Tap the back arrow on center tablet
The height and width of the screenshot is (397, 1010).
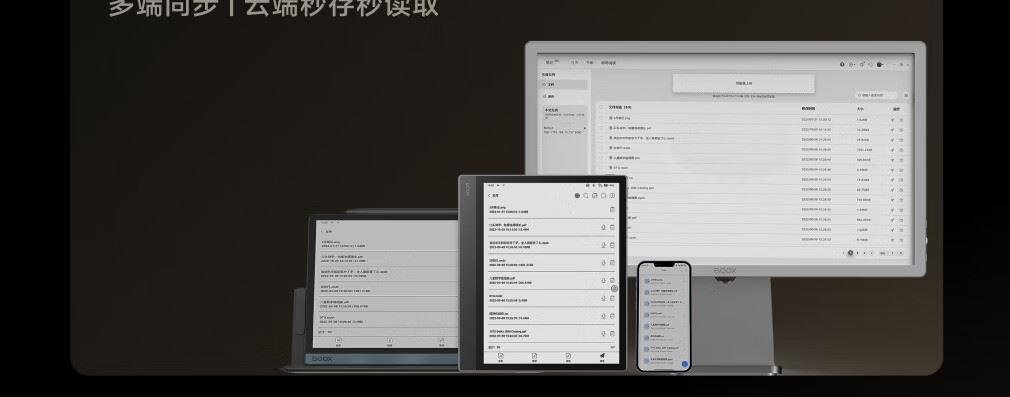(489, 195)
